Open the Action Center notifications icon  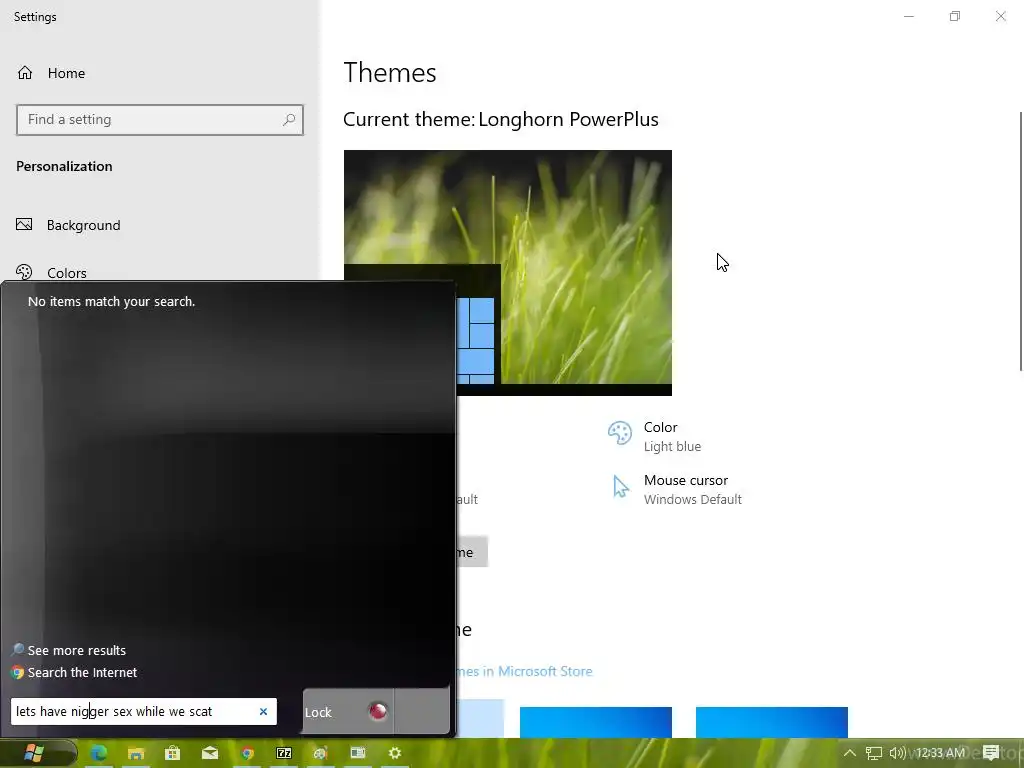[x=991, y=753]
